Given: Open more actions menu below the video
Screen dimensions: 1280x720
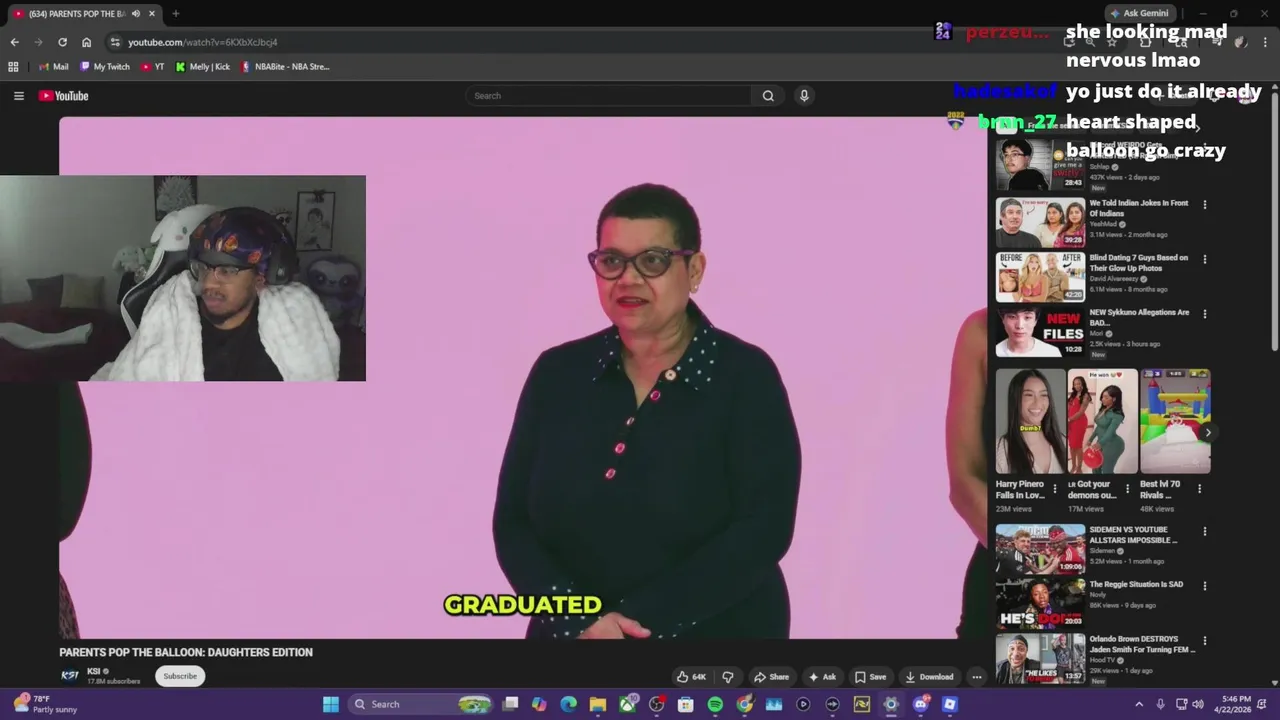Looking at the screenshot, I should click(x=977, y=677).
